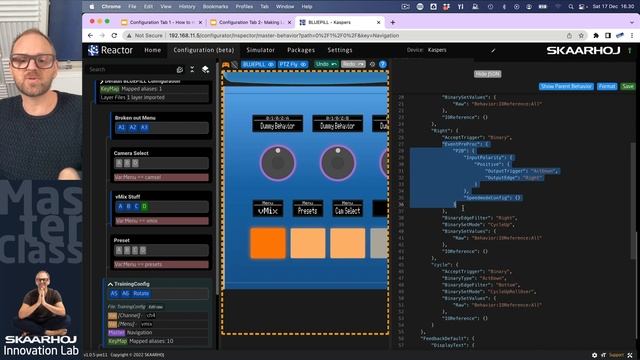Click the second Dummy Behavior display
The image size is (640, 360).
click(338, 124)
